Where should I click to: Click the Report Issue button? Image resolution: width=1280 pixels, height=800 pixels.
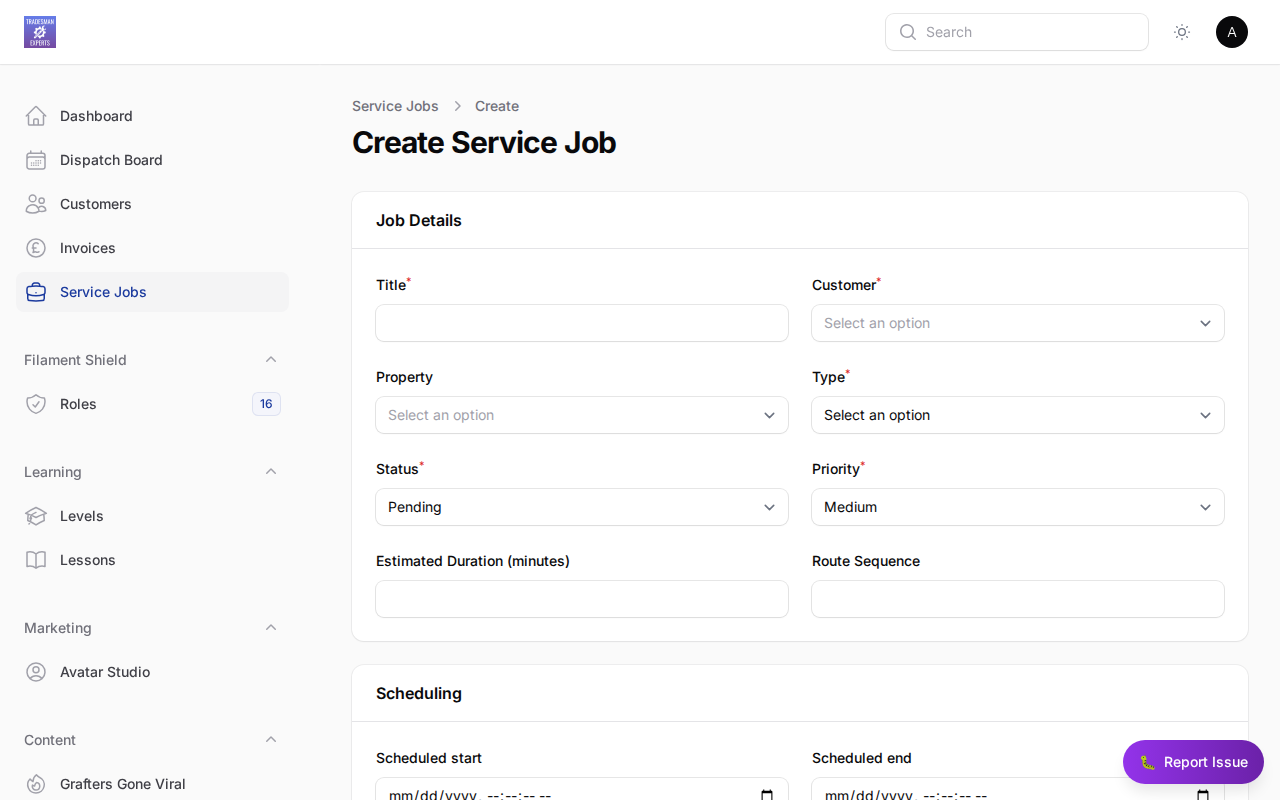tap(1193, 762)
